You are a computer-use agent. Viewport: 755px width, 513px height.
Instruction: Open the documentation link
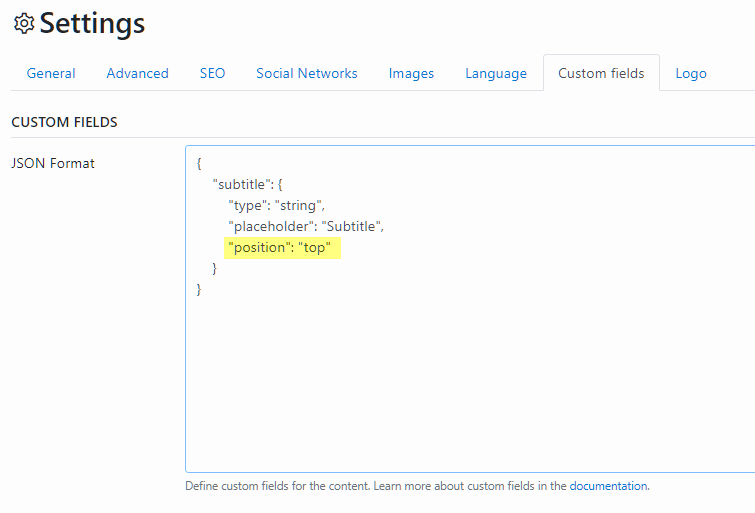coord(608,486)
